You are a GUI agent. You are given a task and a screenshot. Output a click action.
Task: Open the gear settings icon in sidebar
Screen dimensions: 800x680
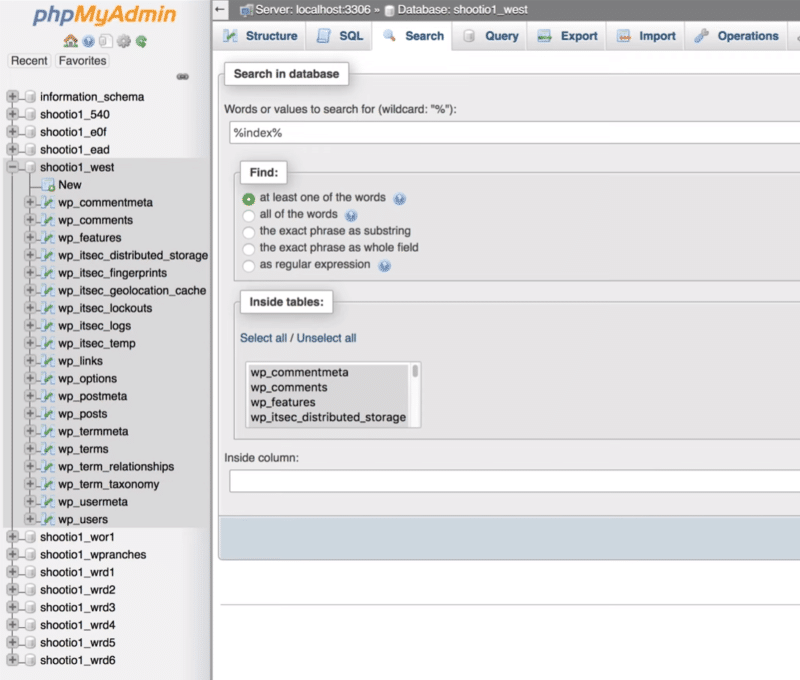[123, 41]
